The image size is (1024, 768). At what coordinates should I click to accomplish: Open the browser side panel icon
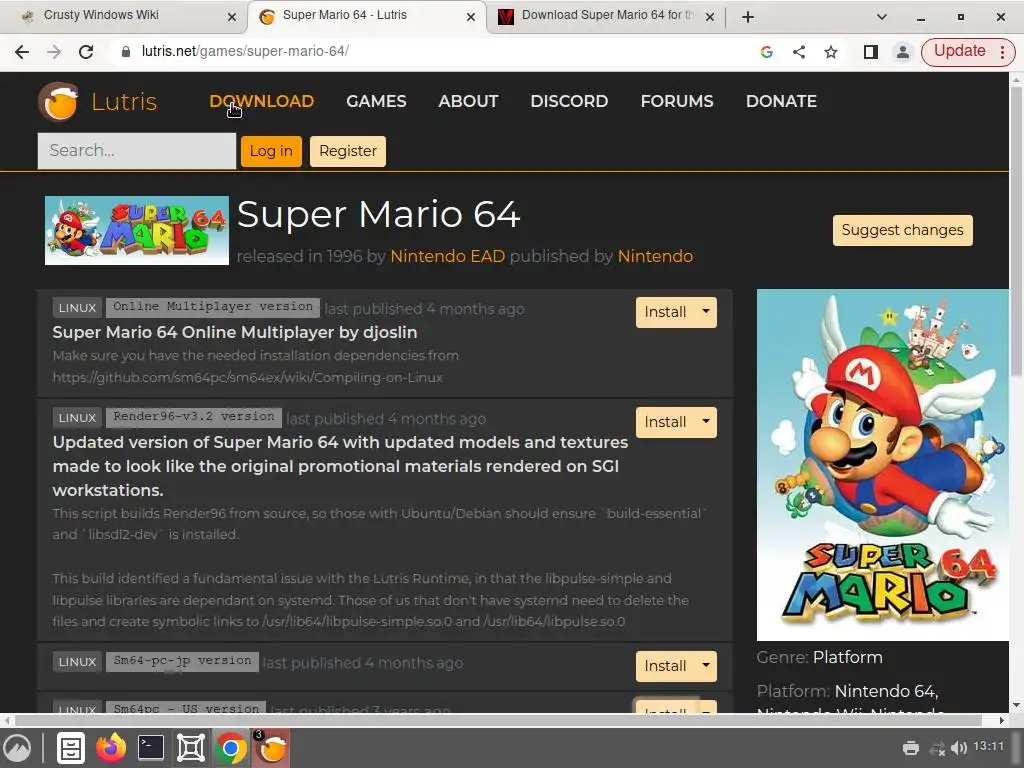tap(871, 52)
